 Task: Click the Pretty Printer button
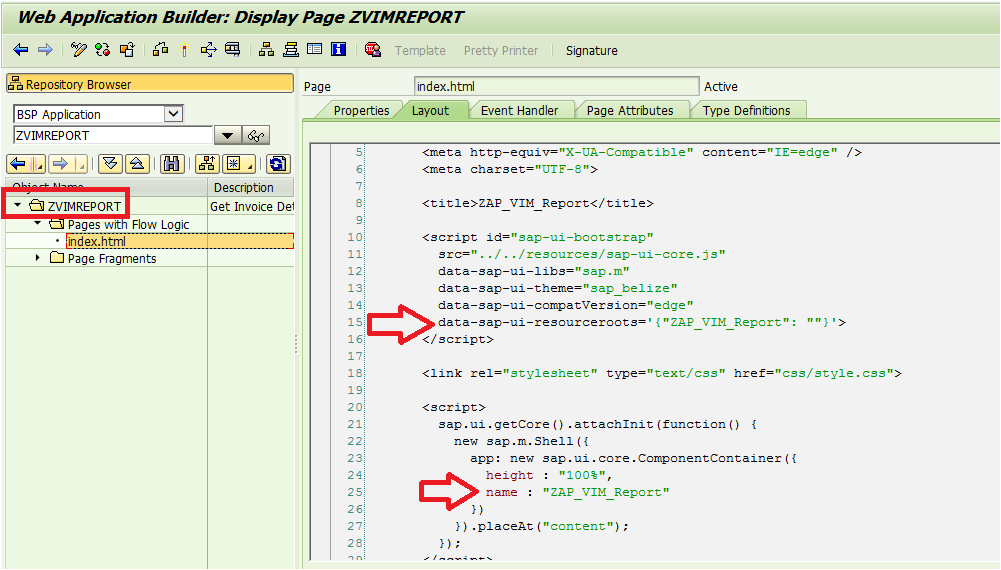tap(500, 50)
